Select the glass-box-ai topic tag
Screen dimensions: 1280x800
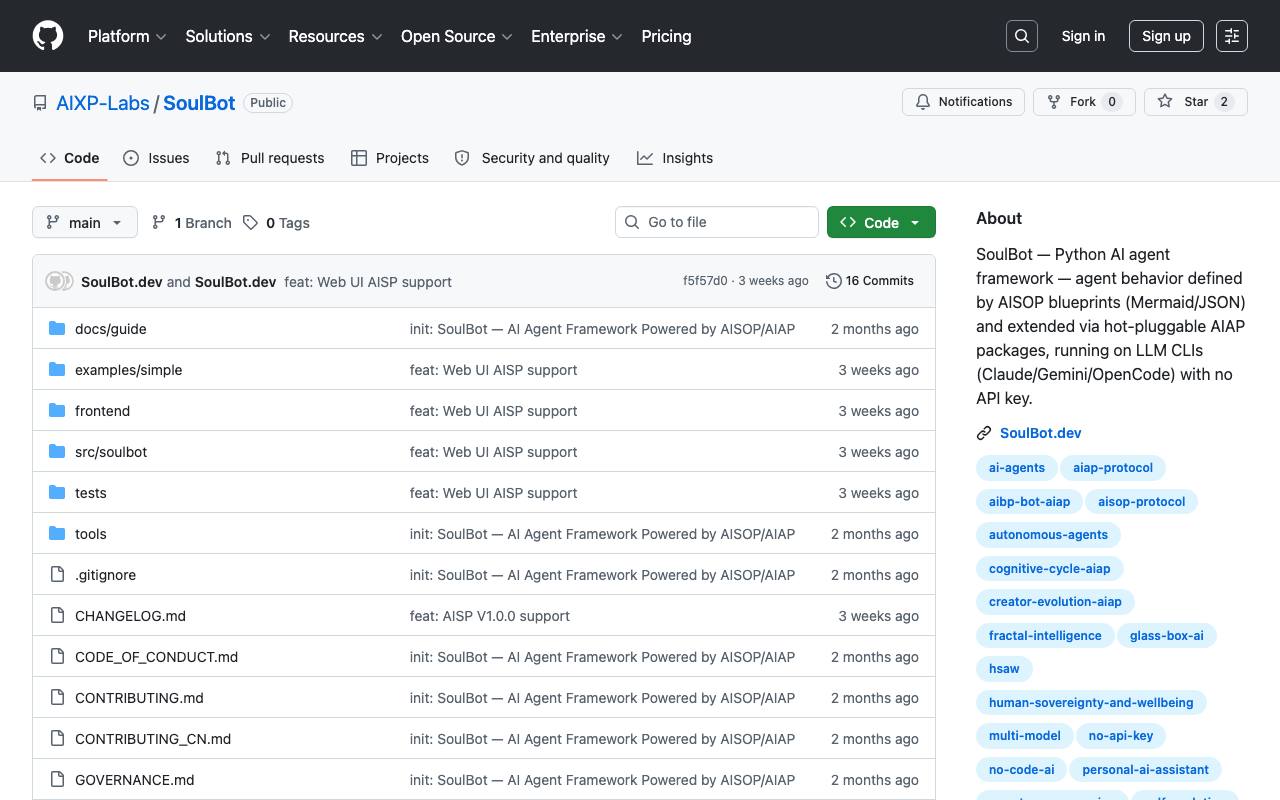coord(1167,636)
